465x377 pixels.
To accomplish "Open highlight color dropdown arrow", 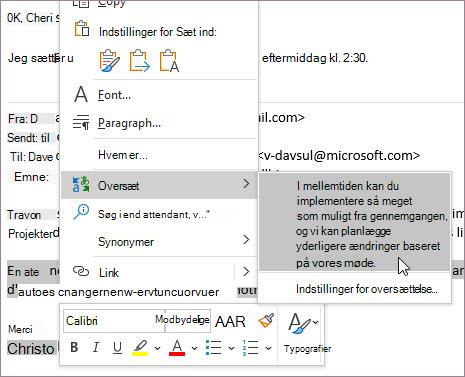I will tap(157, 349).
